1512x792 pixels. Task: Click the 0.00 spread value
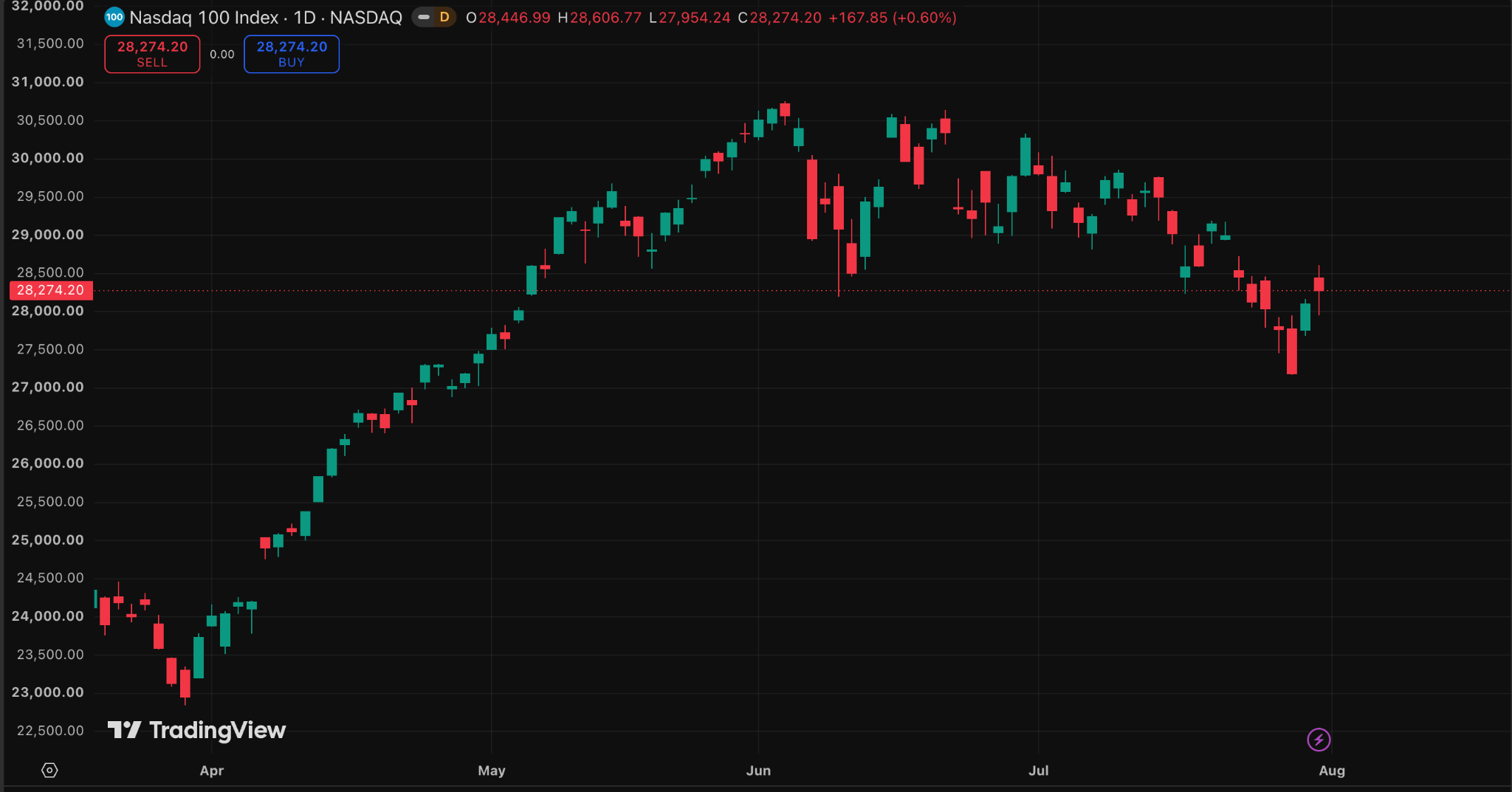click(x=221, y=54)
